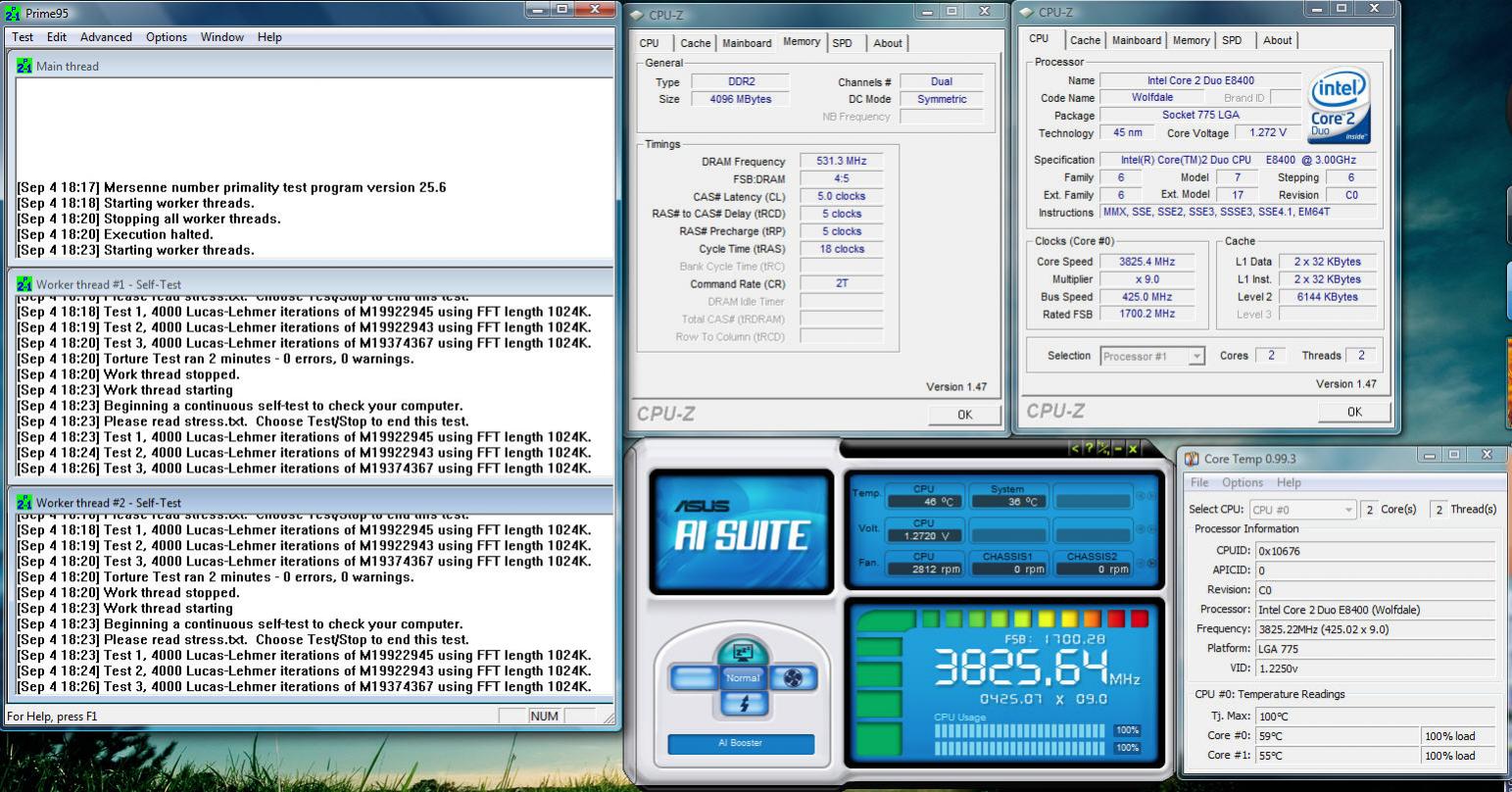Click right arrow at end of Fan row
Viewport: 1512px width, 792px height.
[x=1151, y=563]
